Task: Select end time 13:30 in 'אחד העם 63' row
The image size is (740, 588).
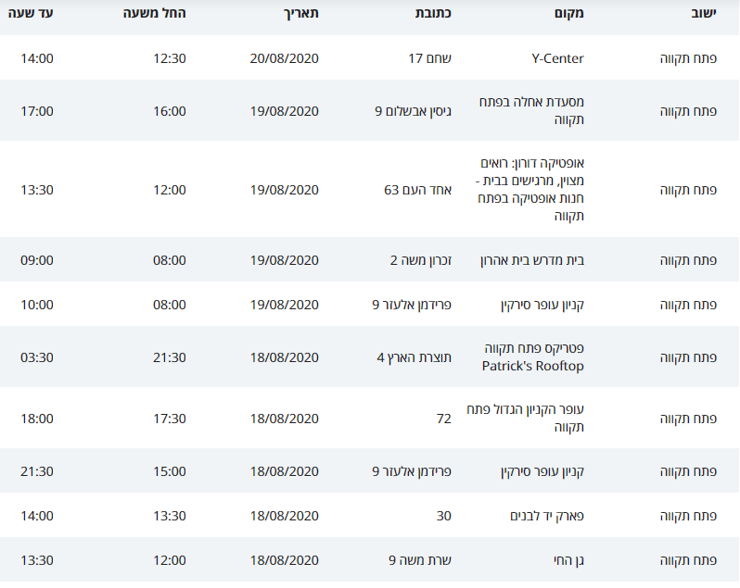Action: 37,190
